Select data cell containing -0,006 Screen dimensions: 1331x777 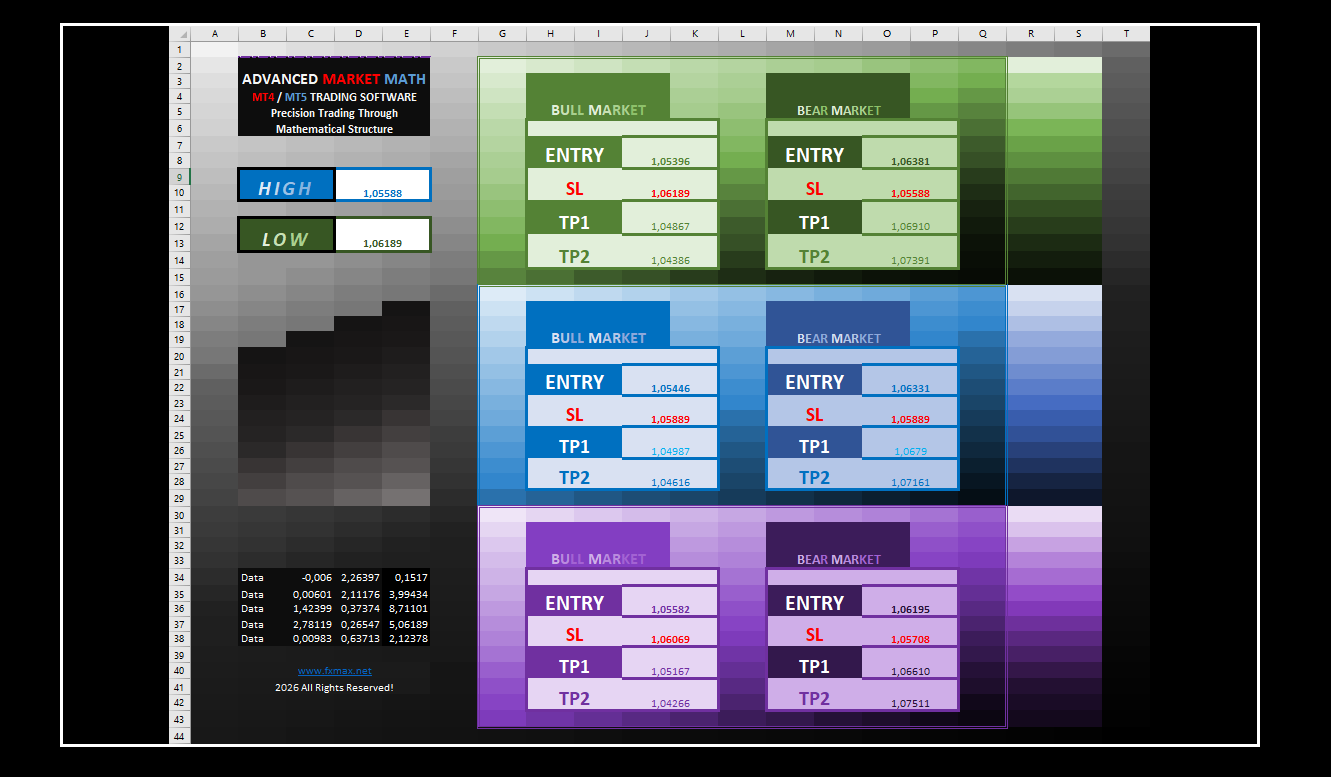tap(311, 577)
